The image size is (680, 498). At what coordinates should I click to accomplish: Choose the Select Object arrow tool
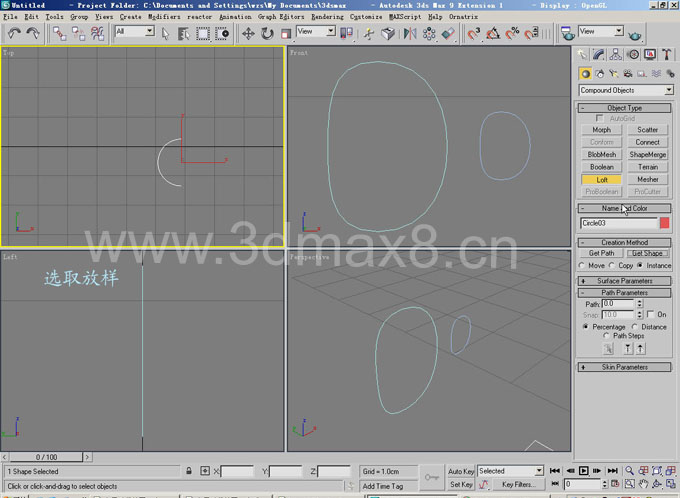pos(165,33)
